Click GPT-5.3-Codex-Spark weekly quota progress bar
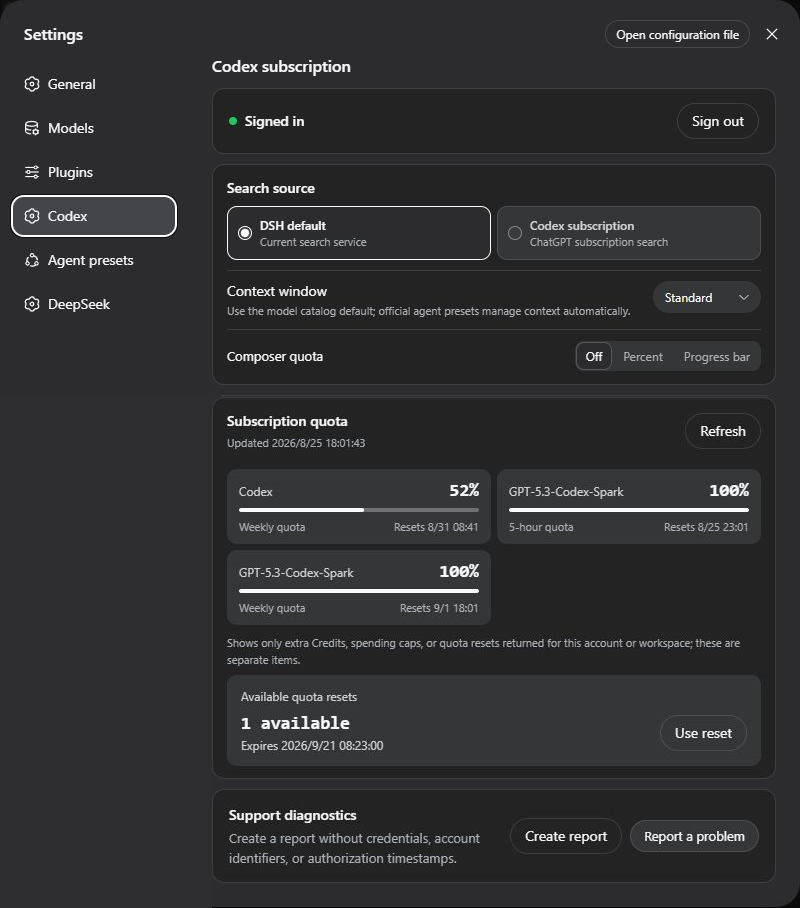The width and height of the screenshot is (800, 908). coord(359,591)
